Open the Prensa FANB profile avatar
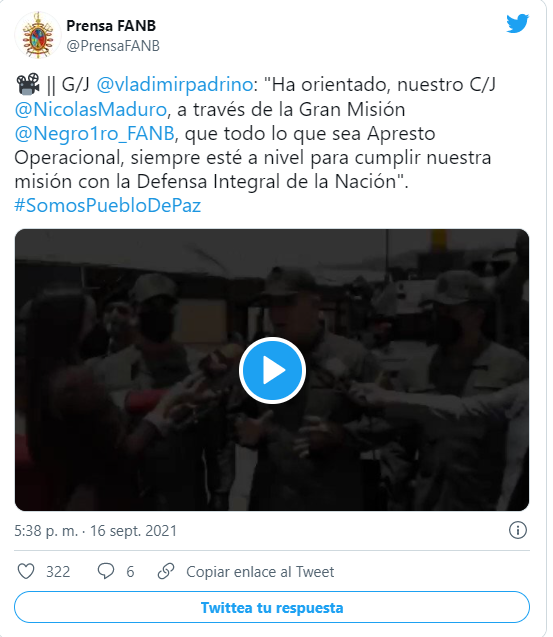553x637 pixels. tap(38, 35)
